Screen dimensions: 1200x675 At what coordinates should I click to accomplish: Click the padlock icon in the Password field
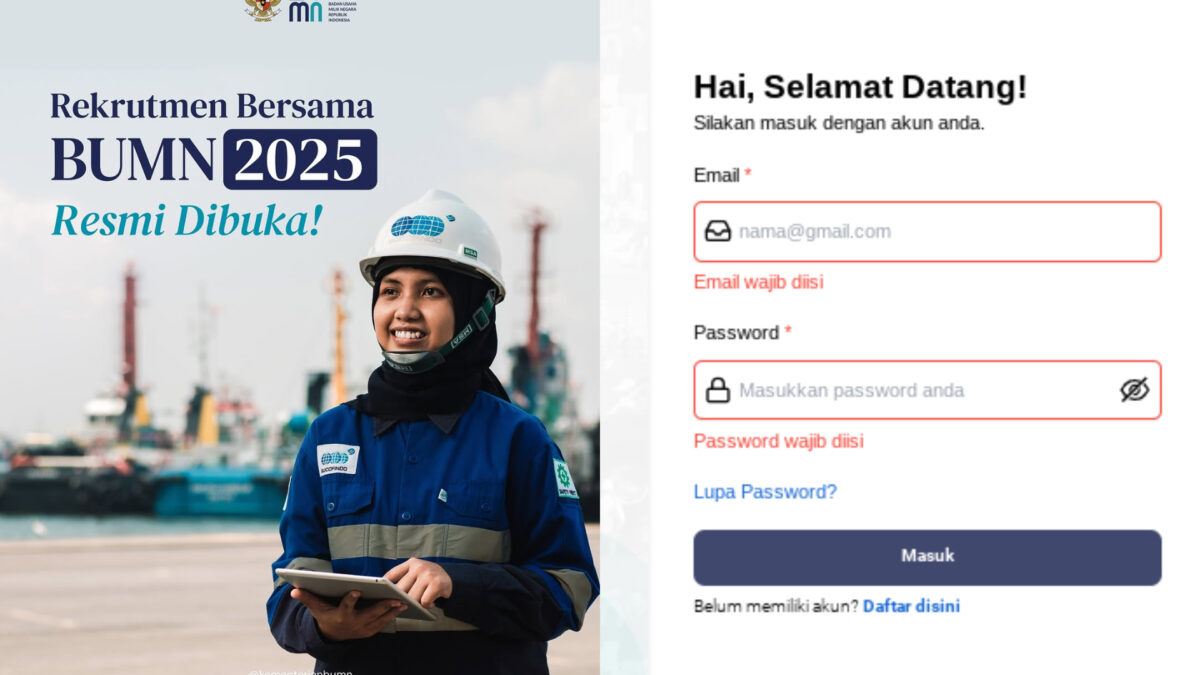tap(718, 390)
